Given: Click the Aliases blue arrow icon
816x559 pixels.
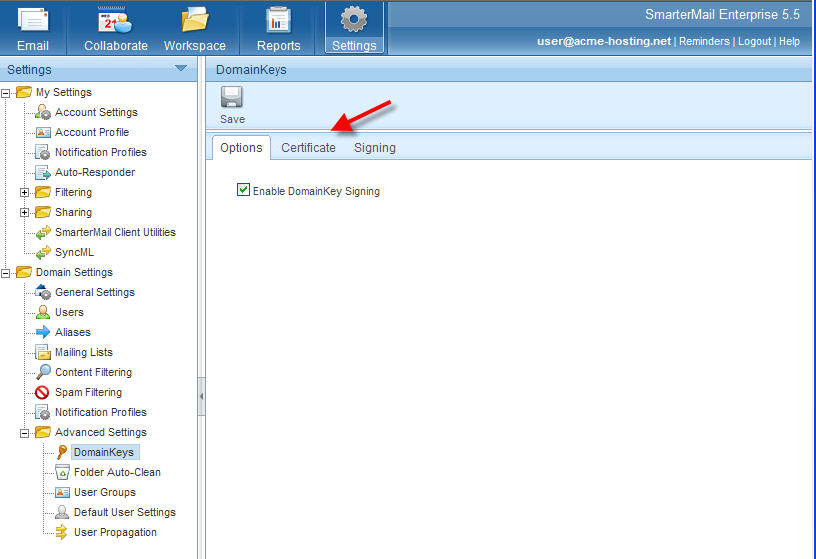Looking at the screenshot, I should click(43, 332).
